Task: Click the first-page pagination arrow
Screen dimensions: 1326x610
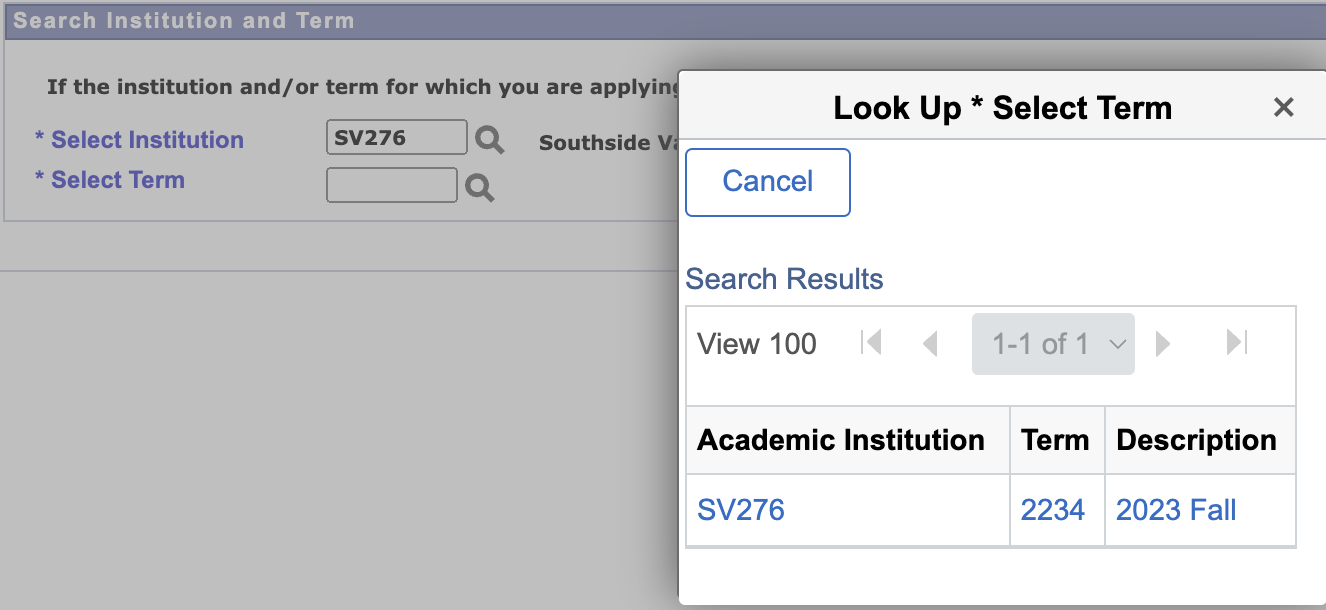Action: coord(872,343)
